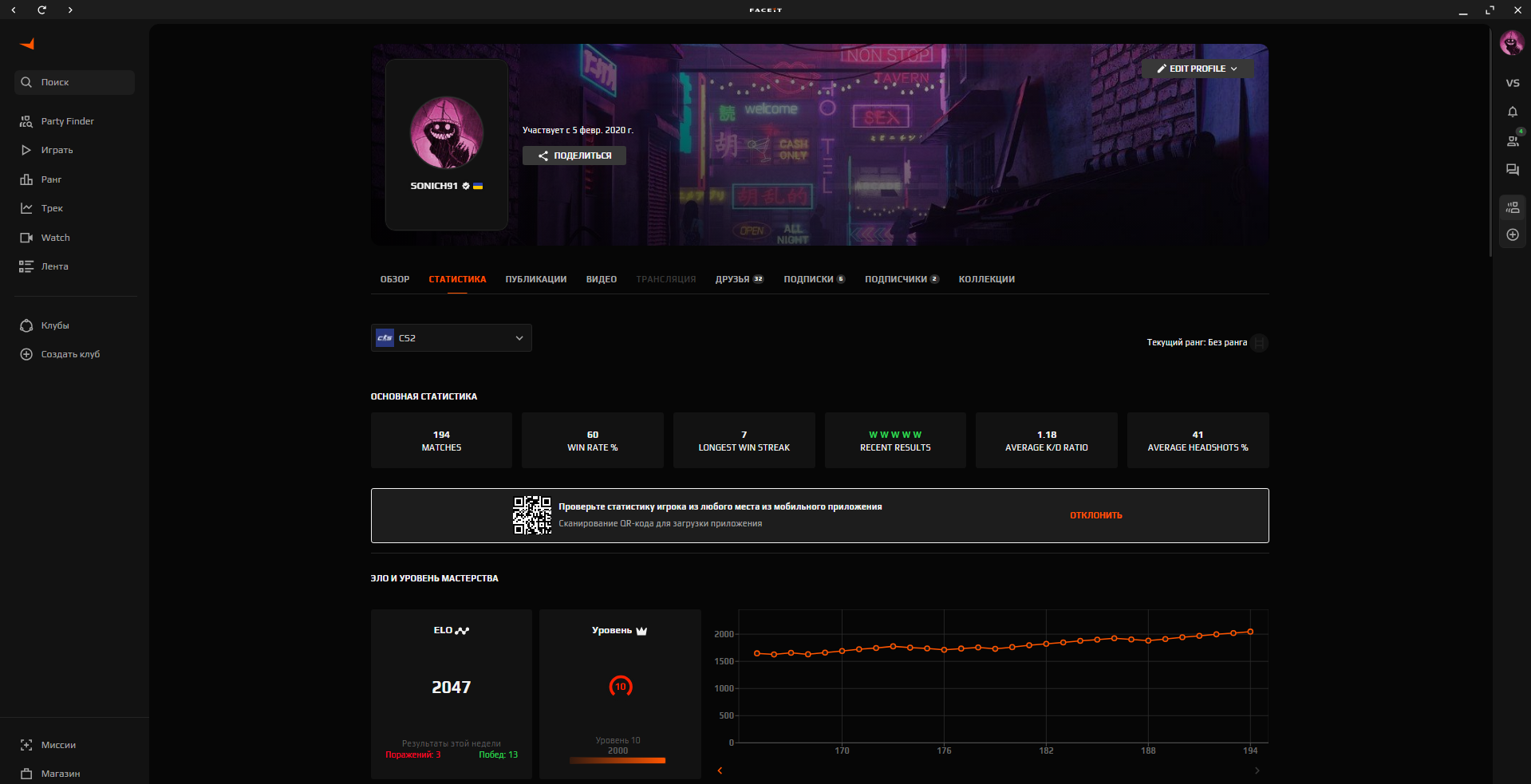Viewport: 1531px width, 784px height.
Task: Maximize the FACEIT window
Action: click(1490, 10)
